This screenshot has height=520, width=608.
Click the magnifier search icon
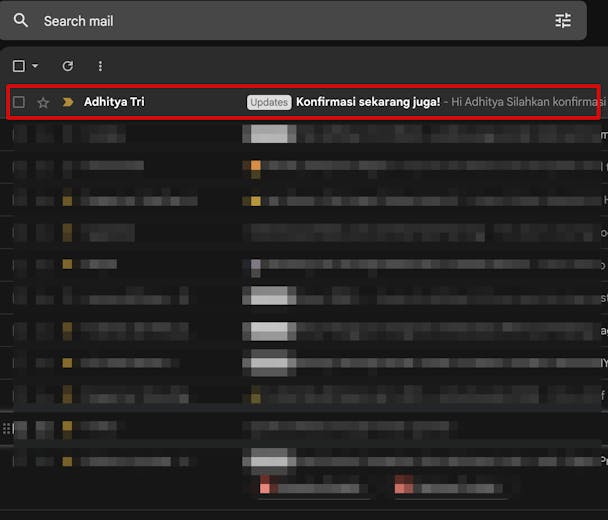pyautogui.click(x=21, y=21)
